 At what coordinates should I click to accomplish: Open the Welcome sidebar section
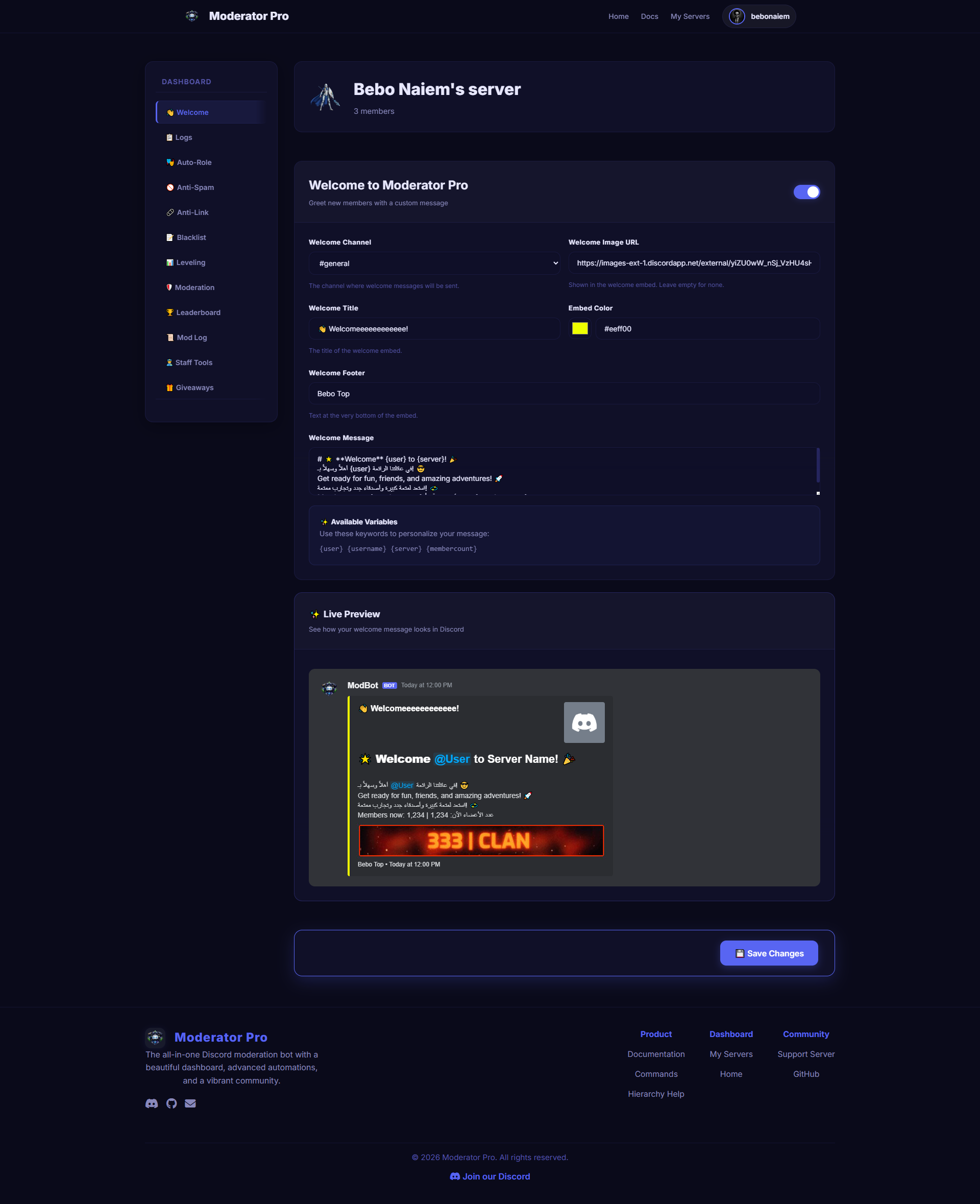click(x=211, y=112)
